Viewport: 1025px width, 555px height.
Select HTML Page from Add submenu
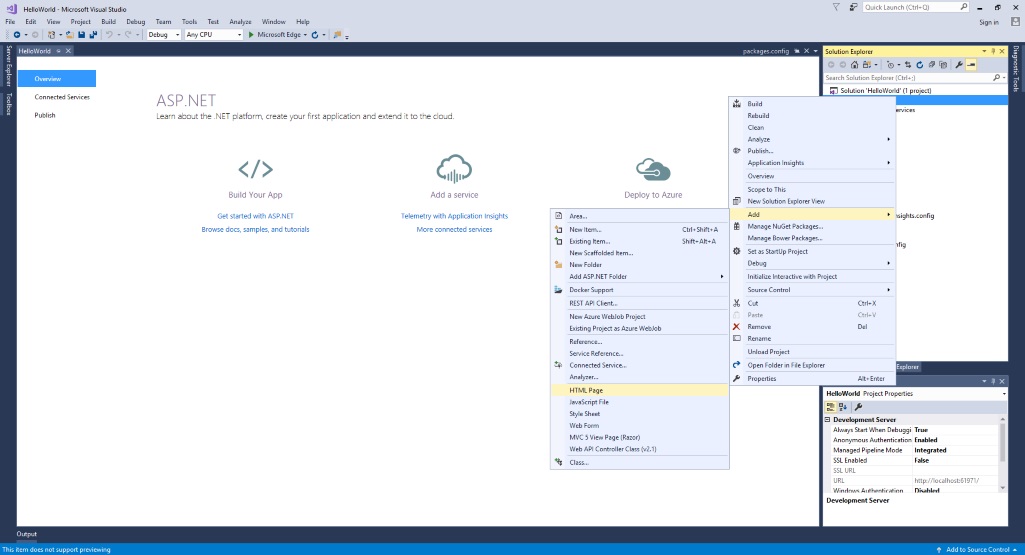click(586, 390)
